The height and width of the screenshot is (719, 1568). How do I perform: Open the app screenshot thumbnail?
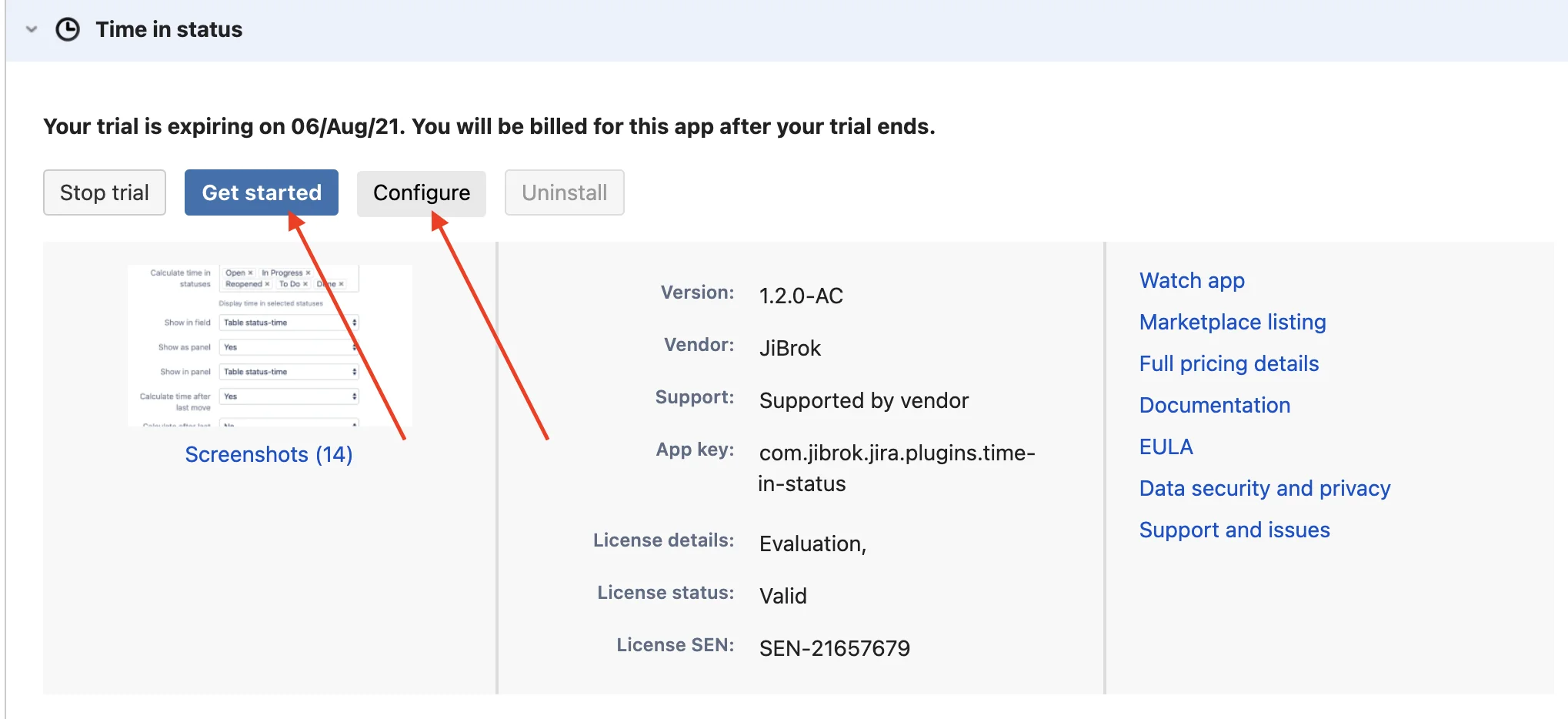click(270, 346)
